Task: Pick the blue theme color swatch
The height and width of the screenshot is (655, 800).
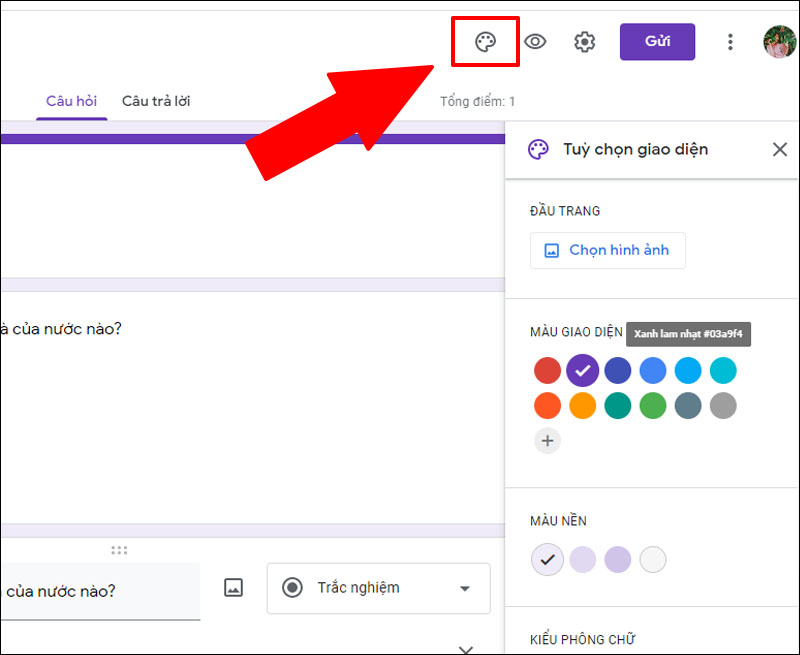Action: tap(653, 370)
